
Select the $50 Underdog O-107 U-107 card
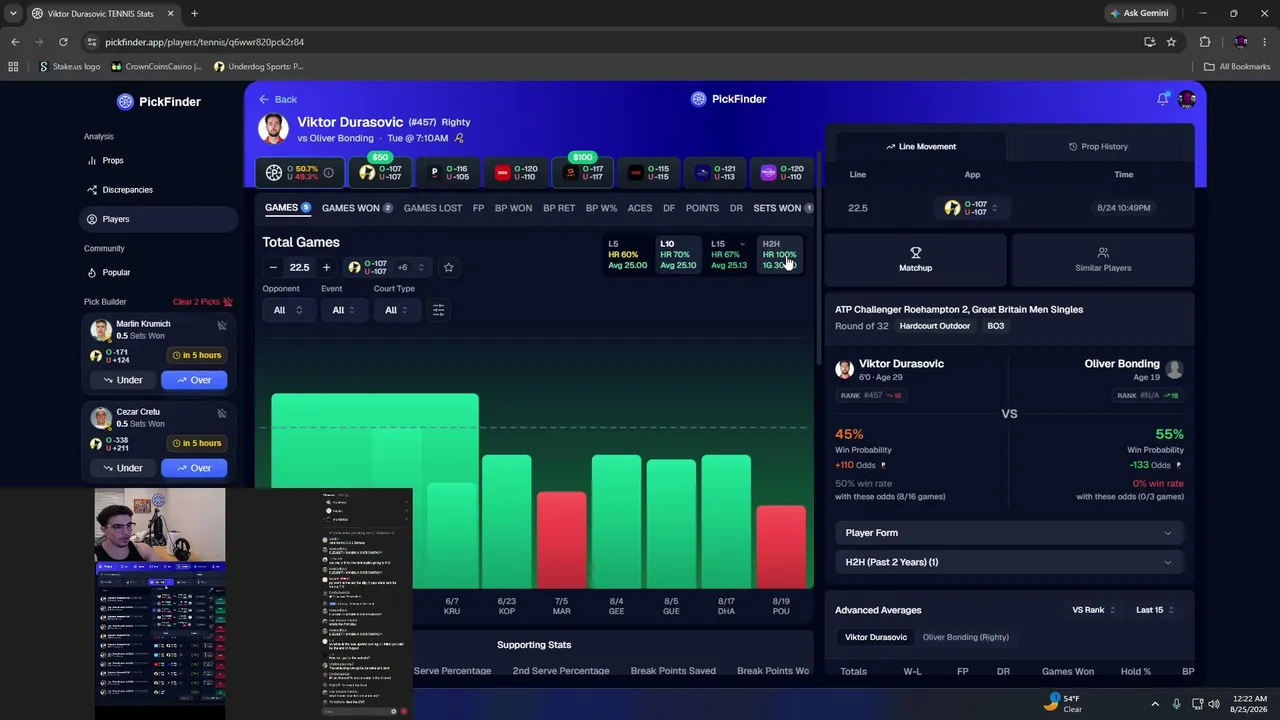379,173
